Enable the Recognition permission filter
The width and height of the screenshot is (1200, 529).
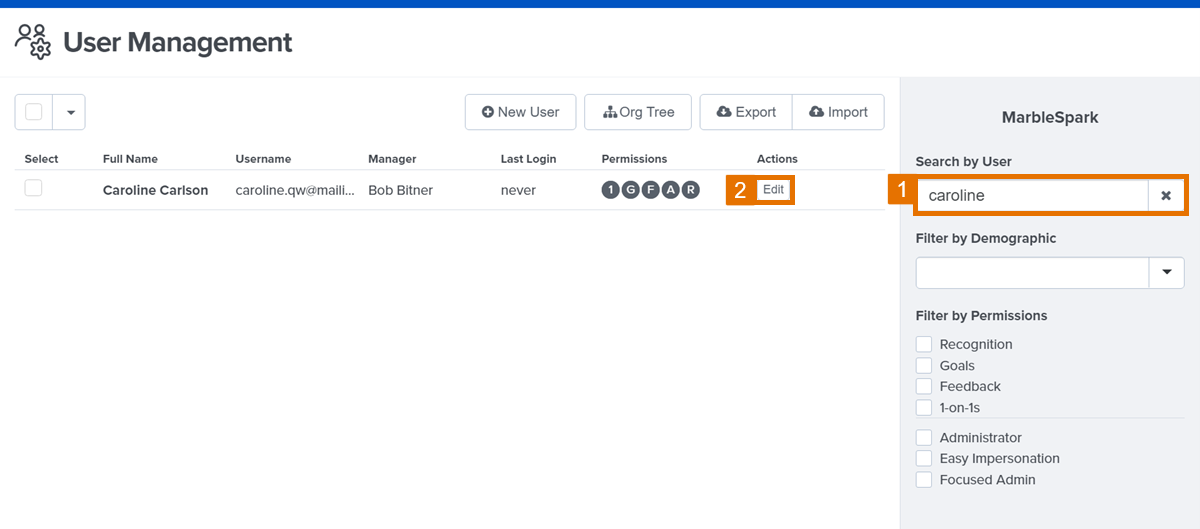click(x=924, y=344)
